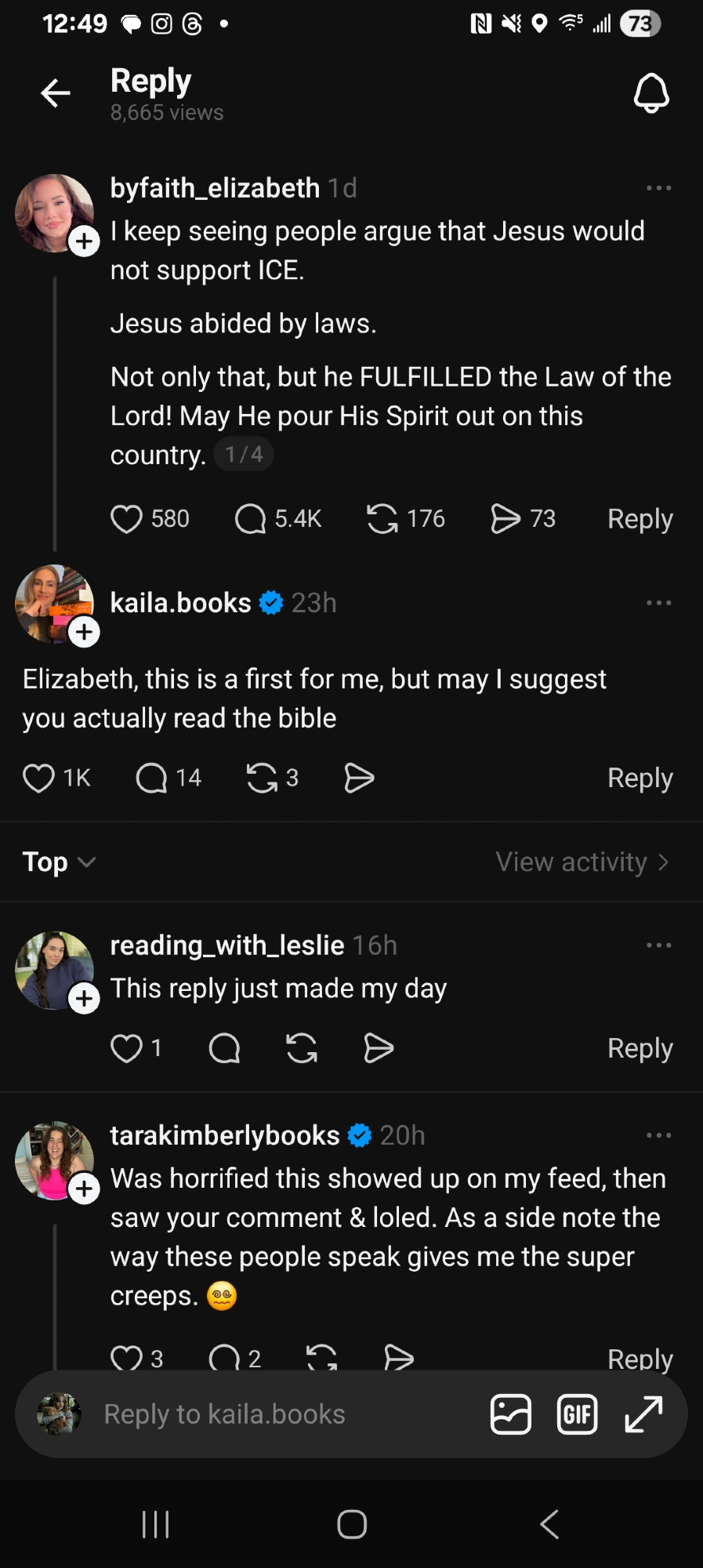Open the GIF picker
703x1568 pixels.
[577, 1414]
